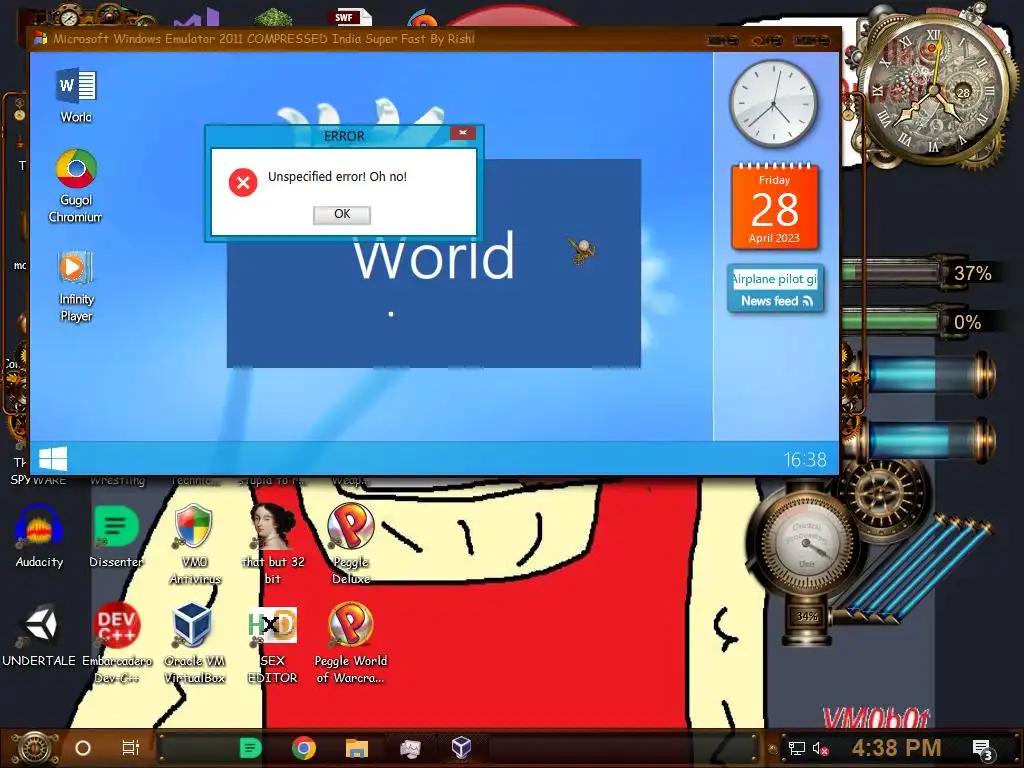Open the notification center with 3 alerts

click(983, 749)
